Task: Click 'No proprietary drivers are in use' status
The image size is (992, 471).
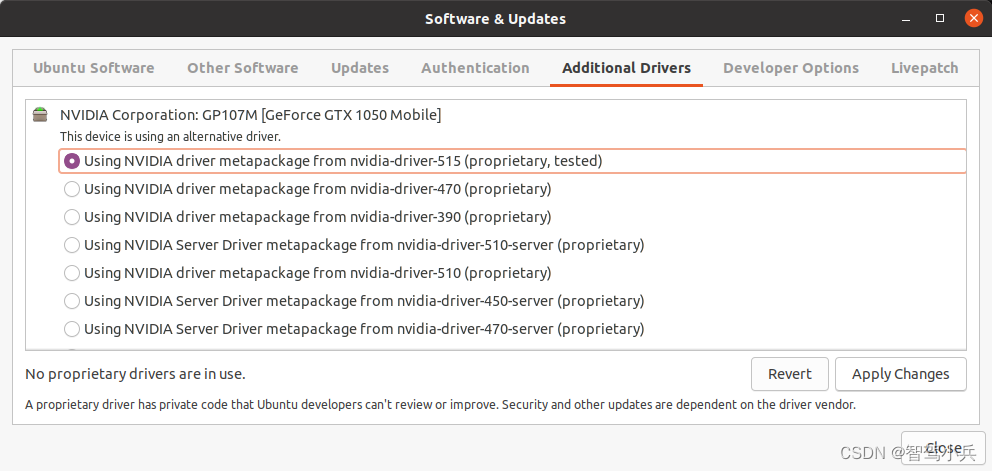Action: pos(135,374)
